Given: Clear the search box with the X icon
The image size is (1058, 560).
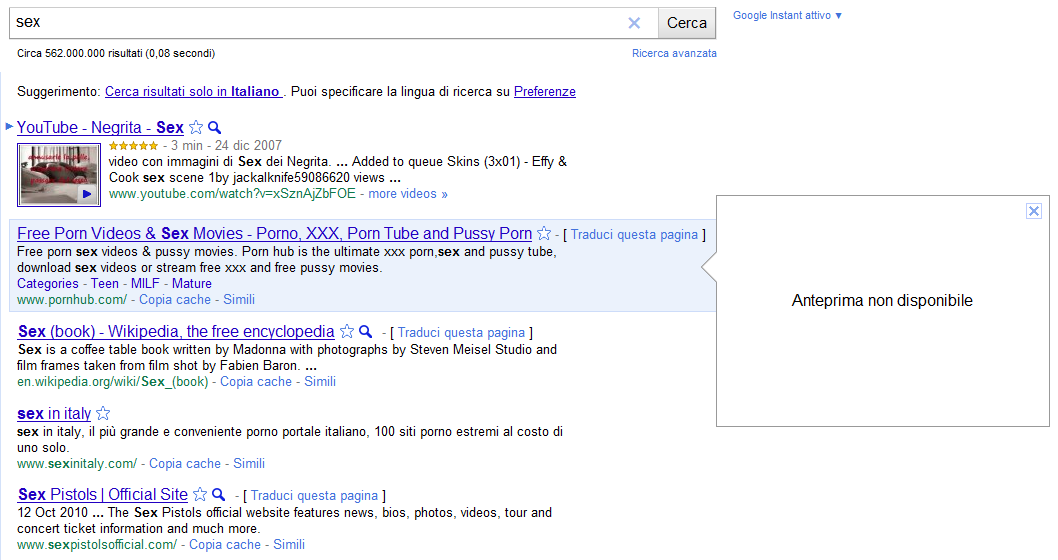Looking at the screenshot, I should pos(634,23).
